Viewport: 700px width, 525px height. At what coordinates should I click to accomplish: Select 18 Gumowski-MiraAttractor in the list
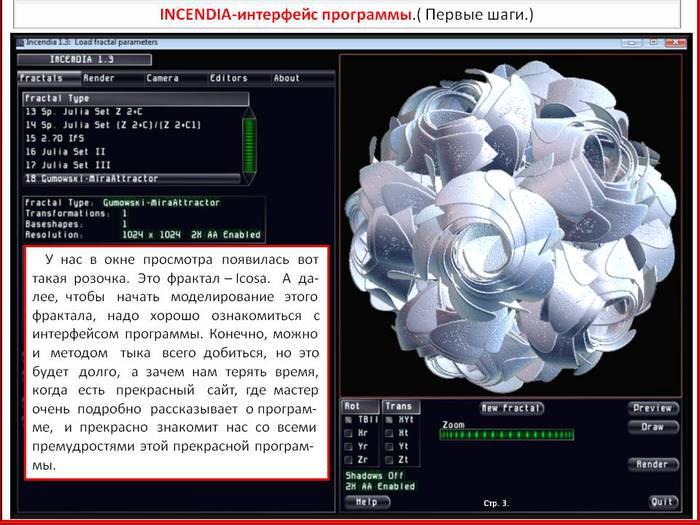[x=132, y=179]
